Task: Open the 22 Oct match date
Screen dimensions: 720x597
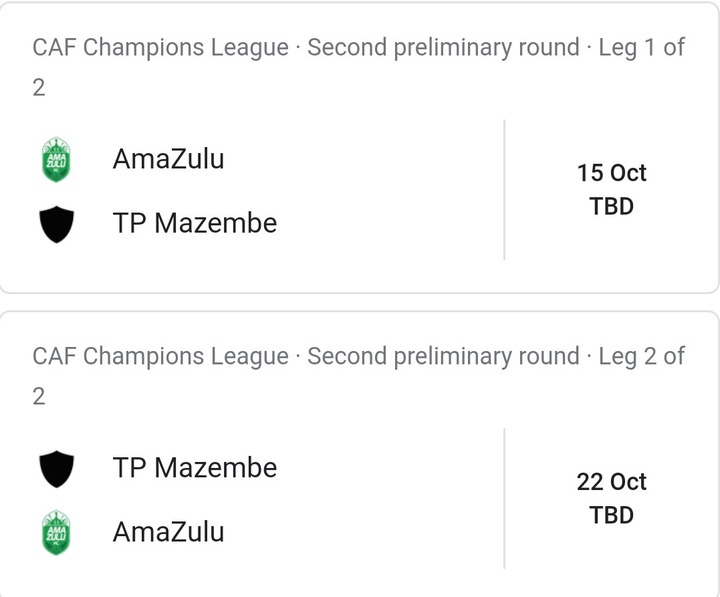Action: (x=612, y=482)
